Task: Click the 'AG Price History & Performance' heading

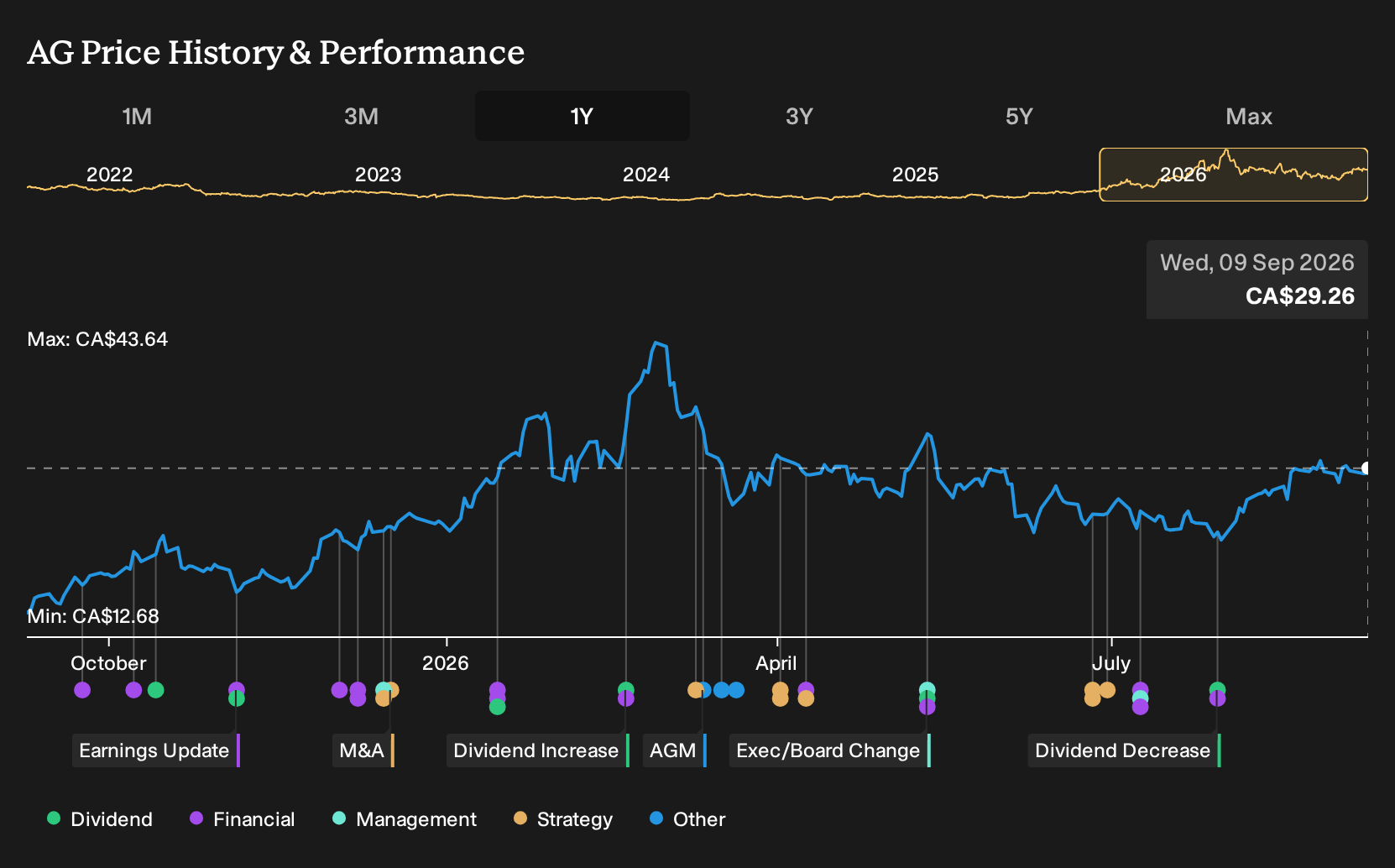Action: [276, 52]
